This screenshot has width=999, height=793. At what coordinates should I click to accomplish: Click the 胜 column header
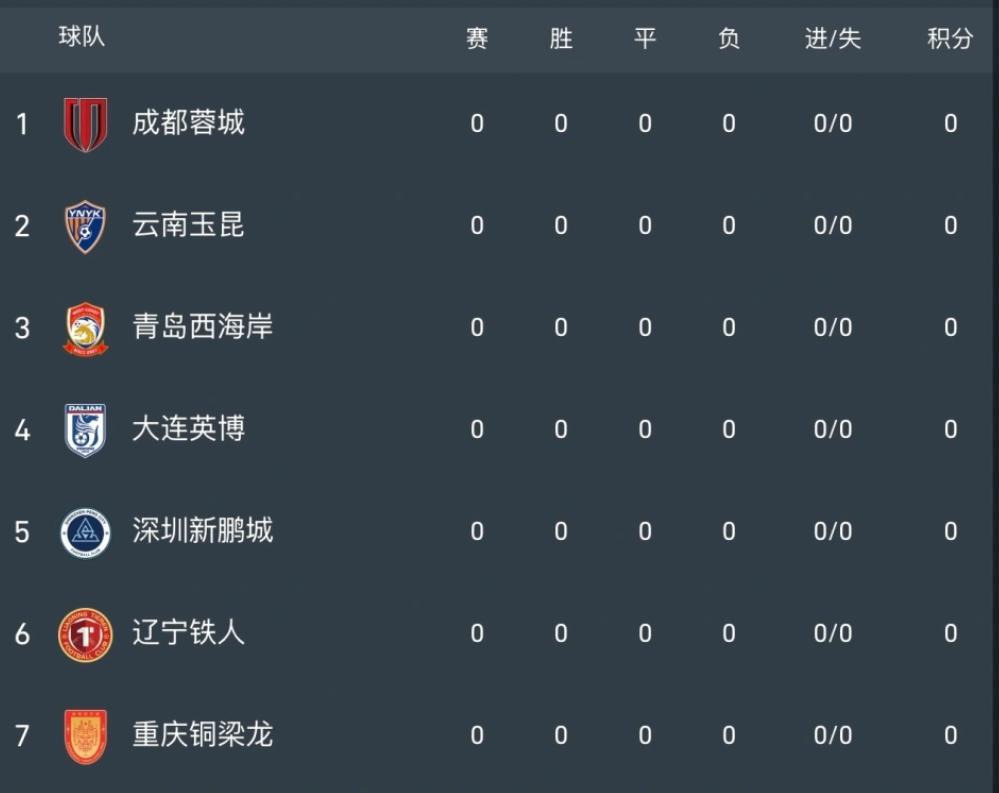pyautogui.click(x=560, y=40)
